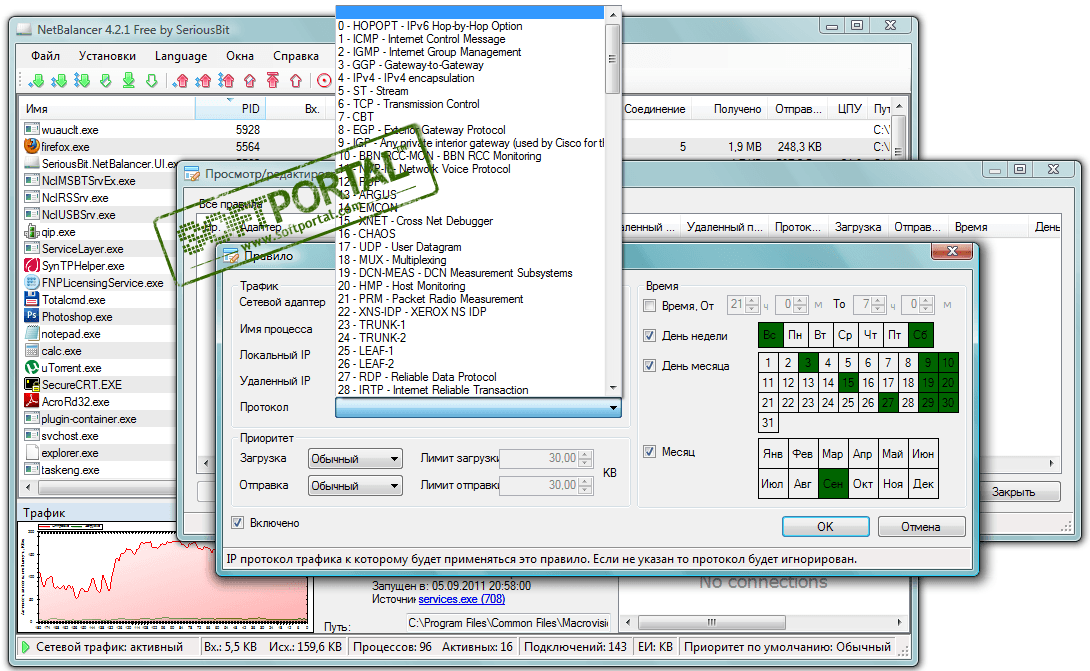Click the 'Отмена' button
This screenshot has width=1090, height=671.
921,526
